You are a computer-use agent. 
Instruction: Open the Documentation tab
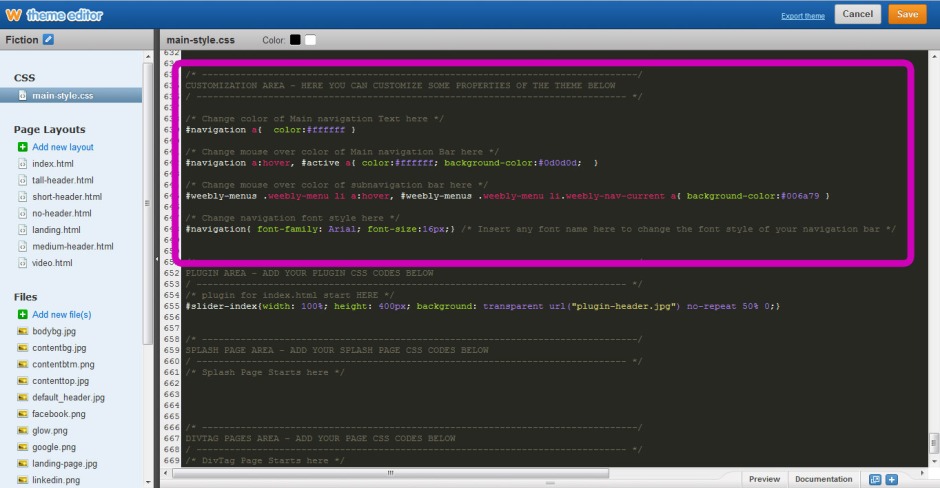coord(823,480)
